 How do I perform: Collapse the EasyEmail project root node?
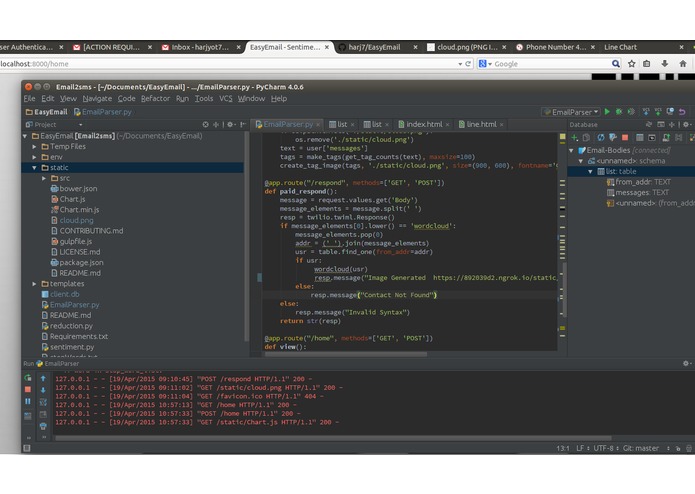point(25,136)
